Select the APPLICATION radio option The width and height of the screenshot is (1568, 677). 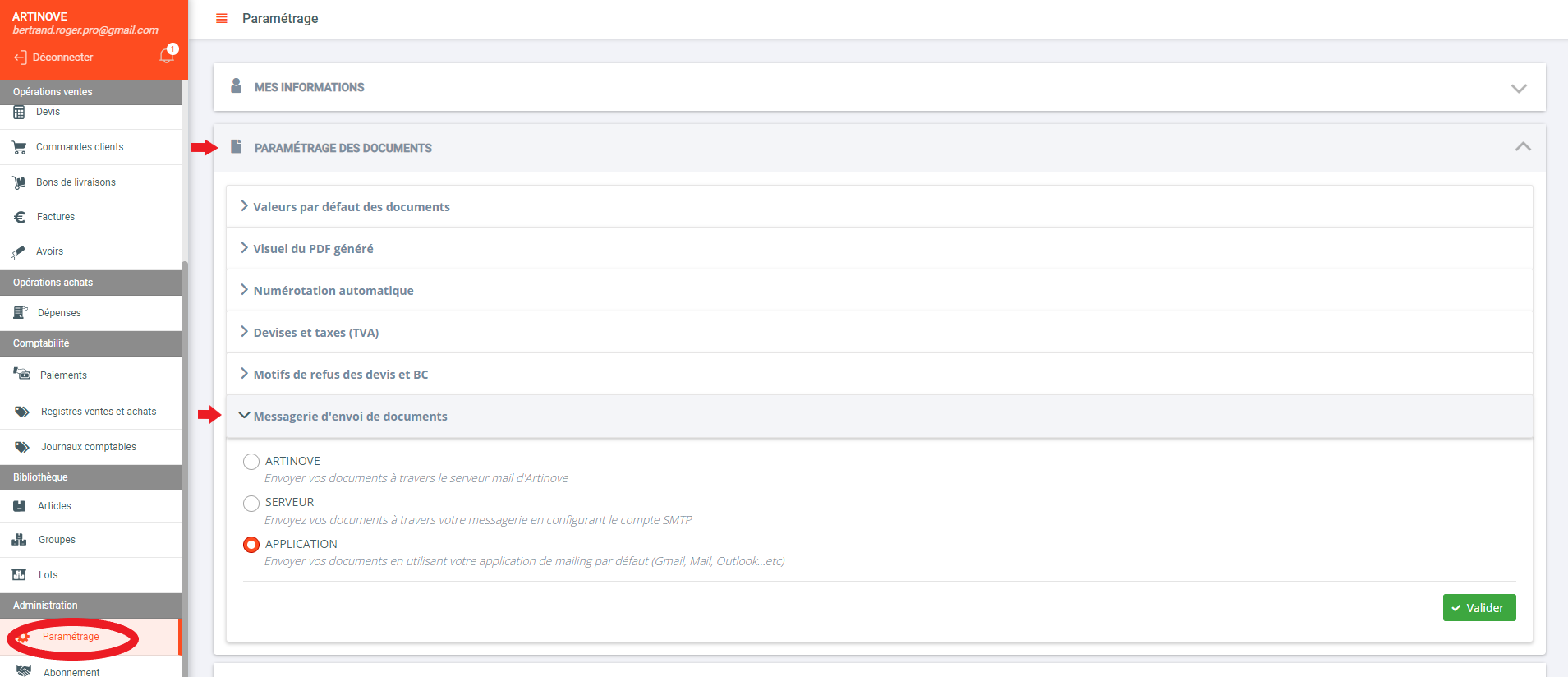point(251,545)
